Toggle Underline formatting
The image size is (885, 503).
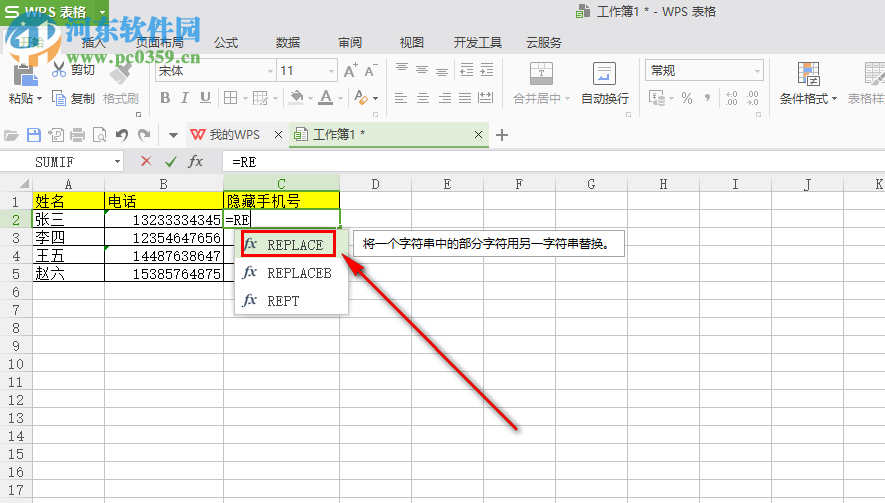coord(207,98)
